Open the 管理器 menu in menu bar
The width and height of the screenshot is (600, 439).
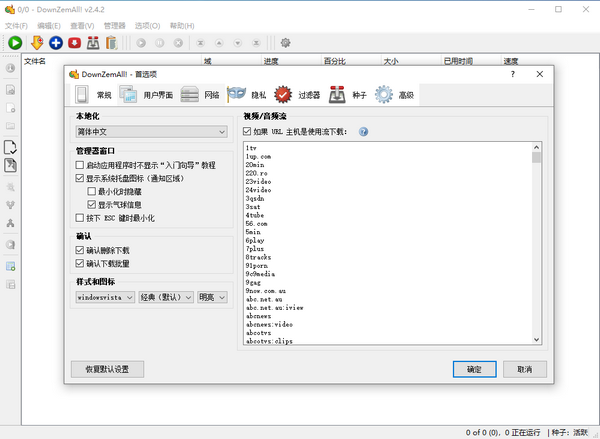click(115, 24)
